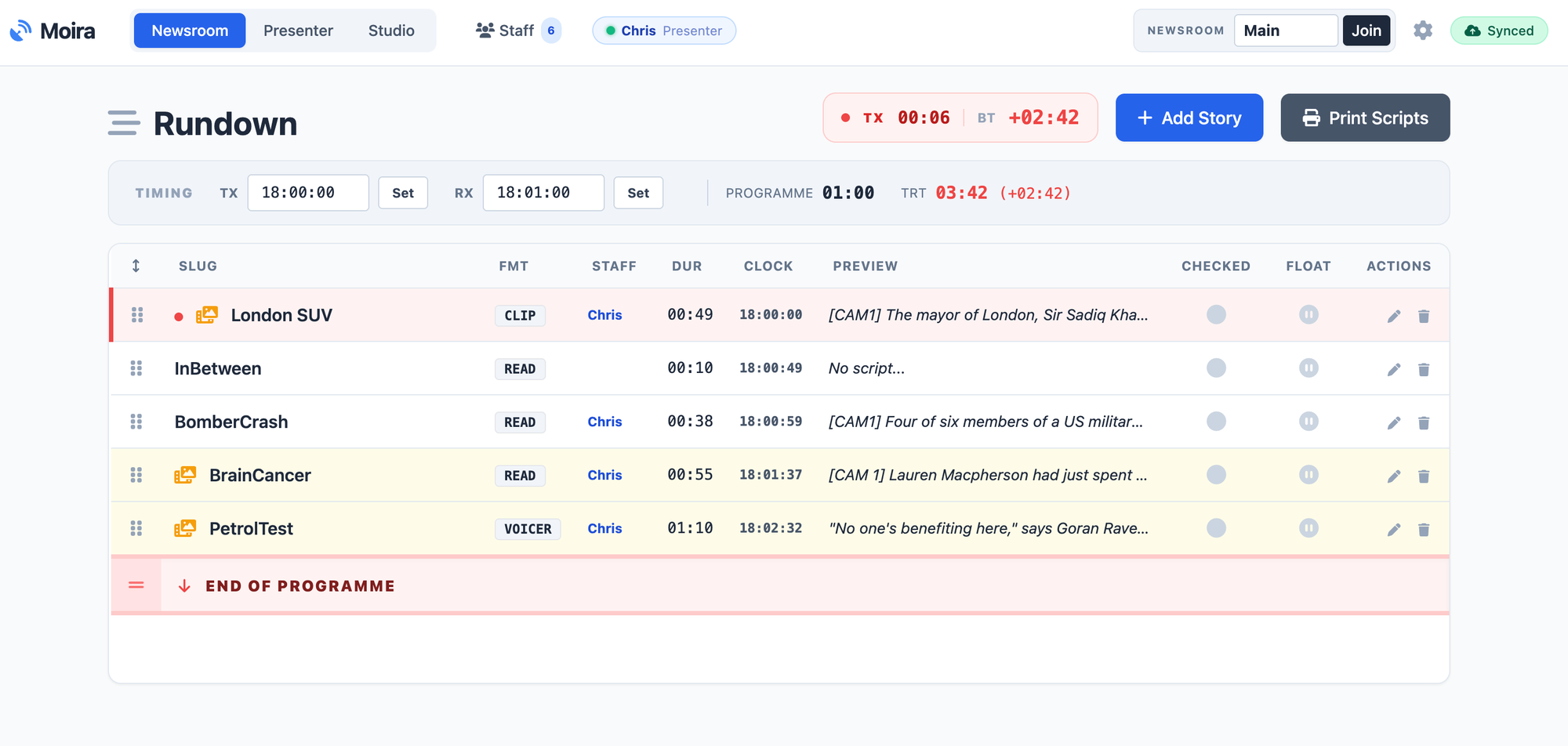Click the hamburger menu icon beside Rundown
This screenshot has height=746, width=1568.
(124, 123)
